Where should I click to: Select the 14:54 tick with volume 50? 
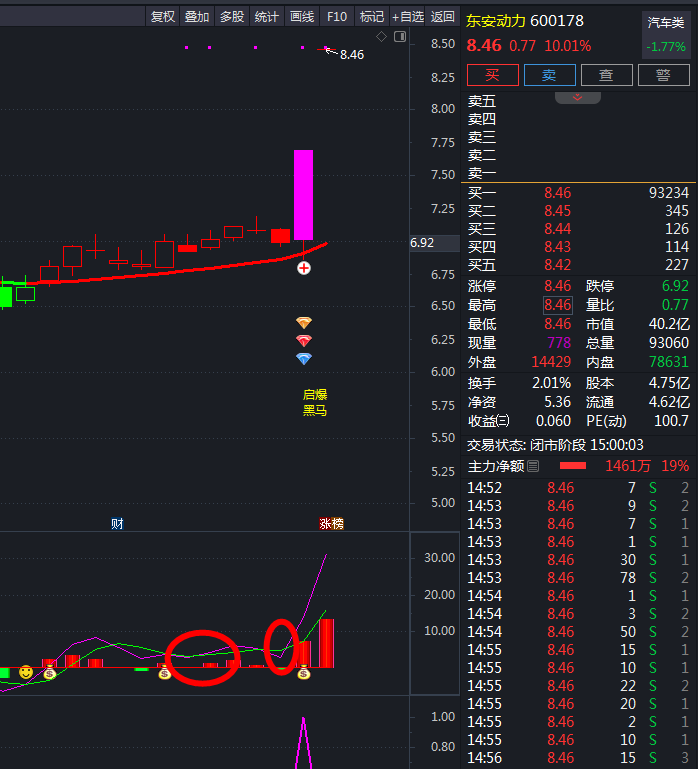coord(578,632)
